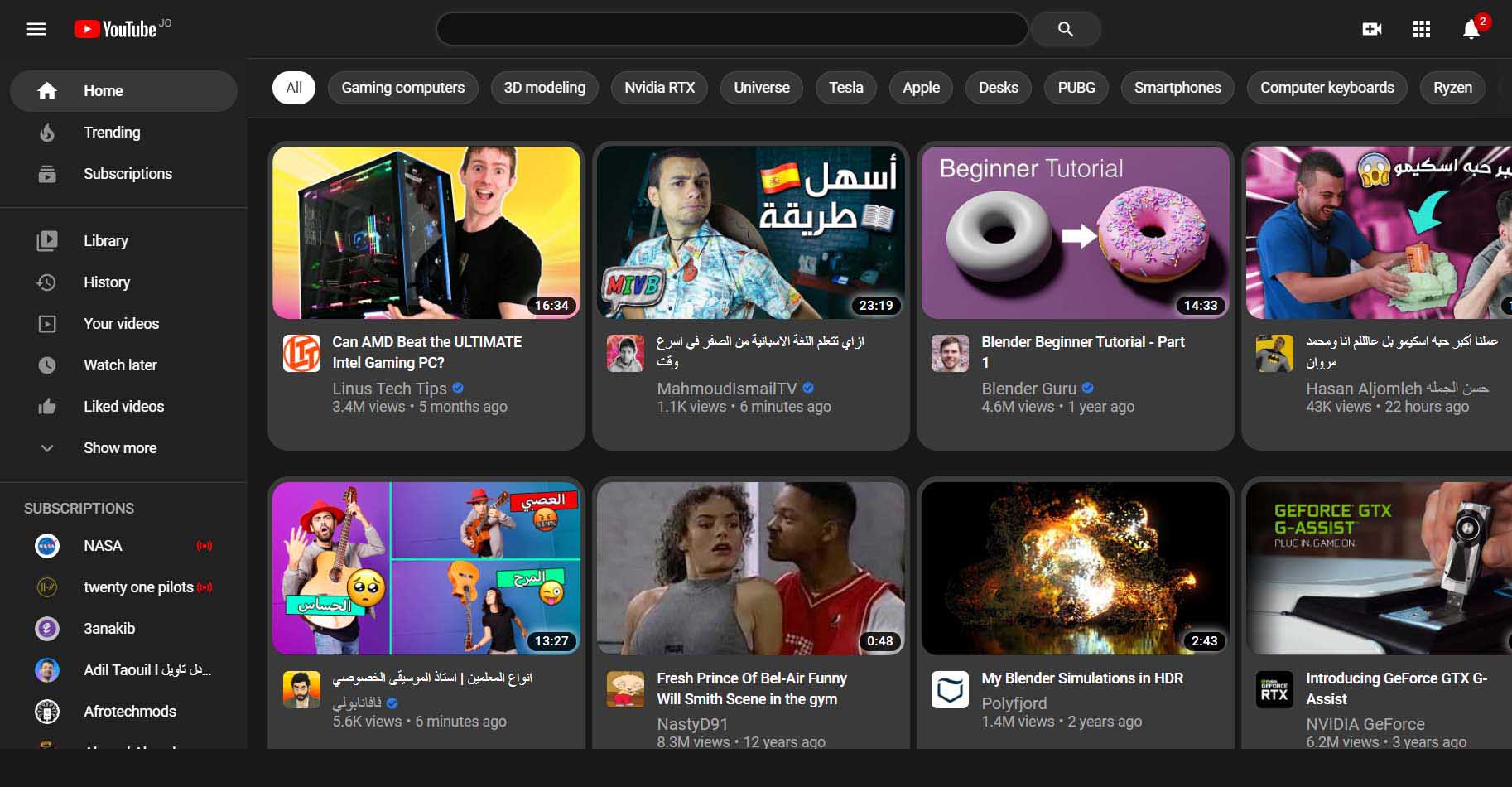Click the NastyD91 channel avatar
This screenshot has width=1512, height=787.
click(x=625, y=689)
